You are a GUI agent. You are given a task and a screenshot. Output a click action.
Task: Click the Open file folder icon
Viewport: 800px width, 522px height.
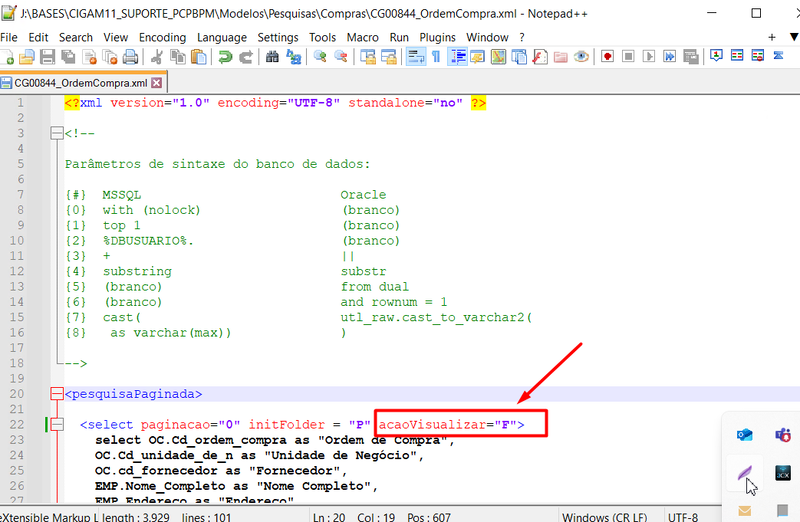[x=27, y=57]
